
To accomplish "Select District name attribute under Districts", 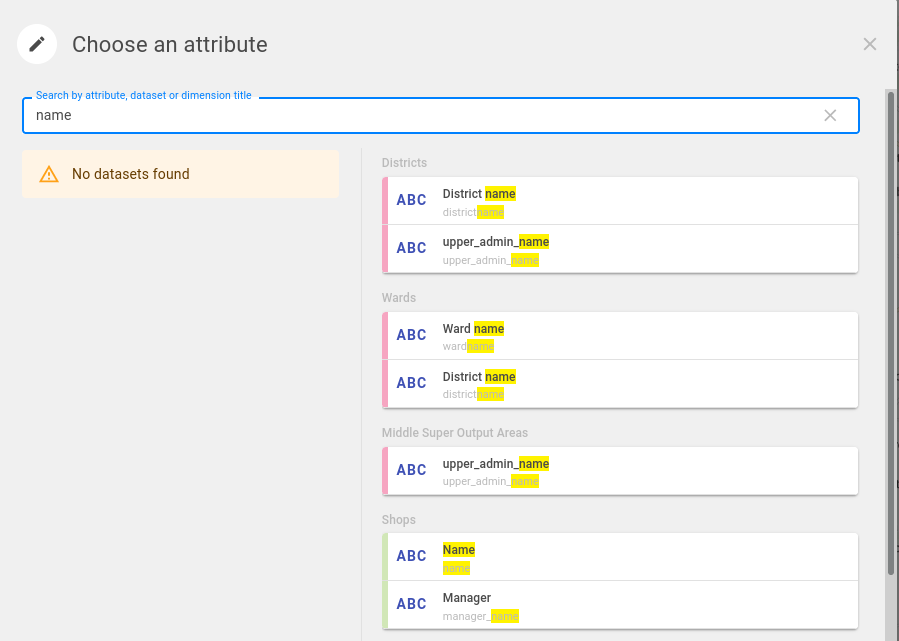I will click(620, 201).
